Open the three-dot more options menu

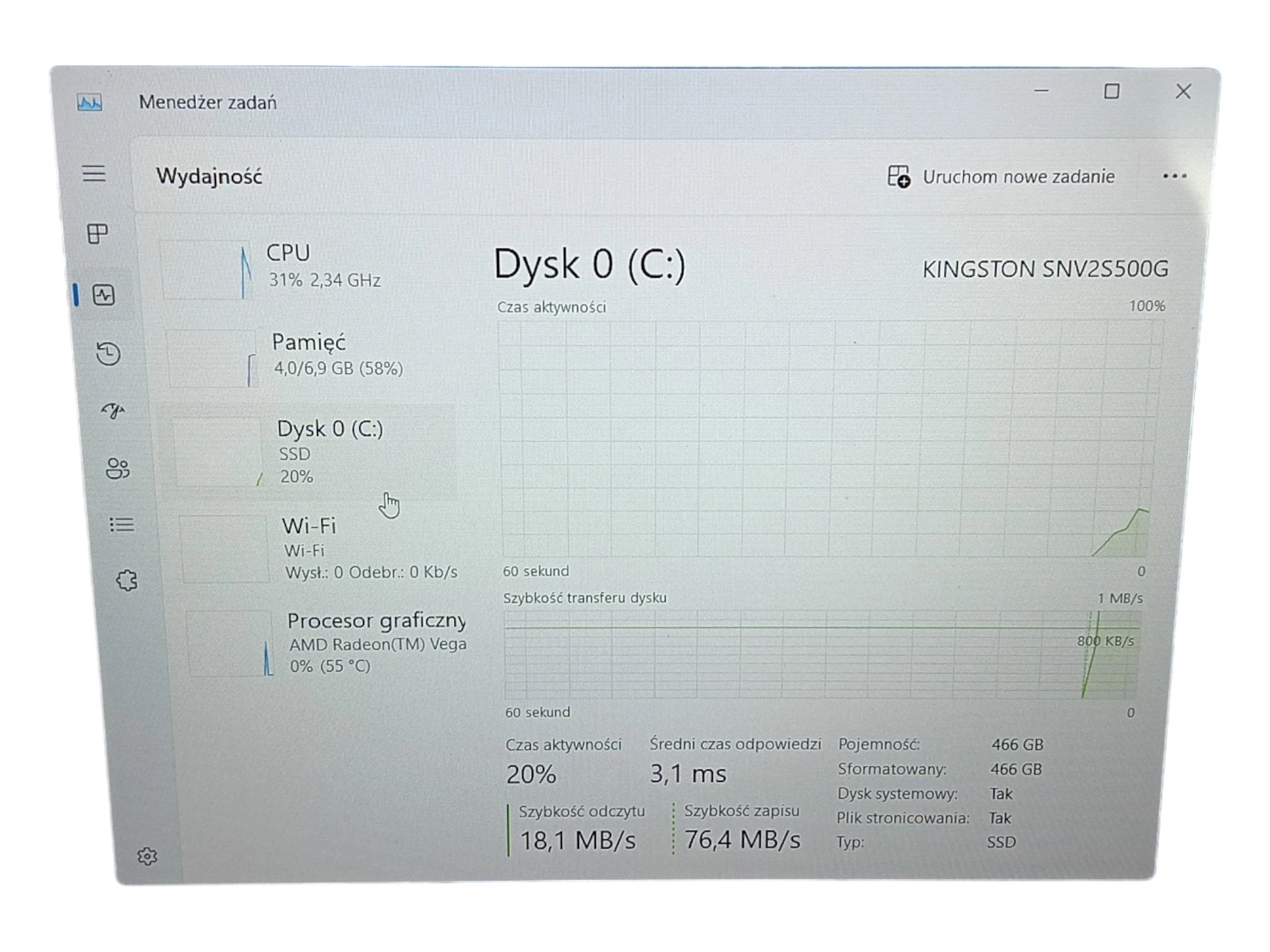[1174, 177]
